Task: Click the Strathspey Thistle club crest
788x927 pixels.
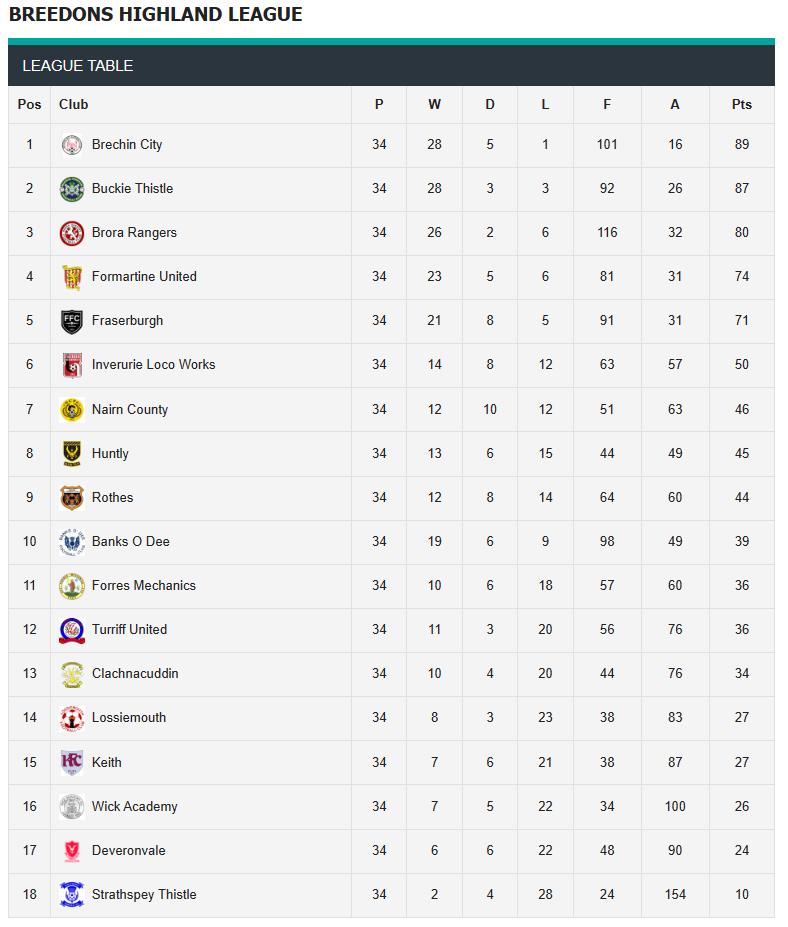Action: (x=71, y=895)
